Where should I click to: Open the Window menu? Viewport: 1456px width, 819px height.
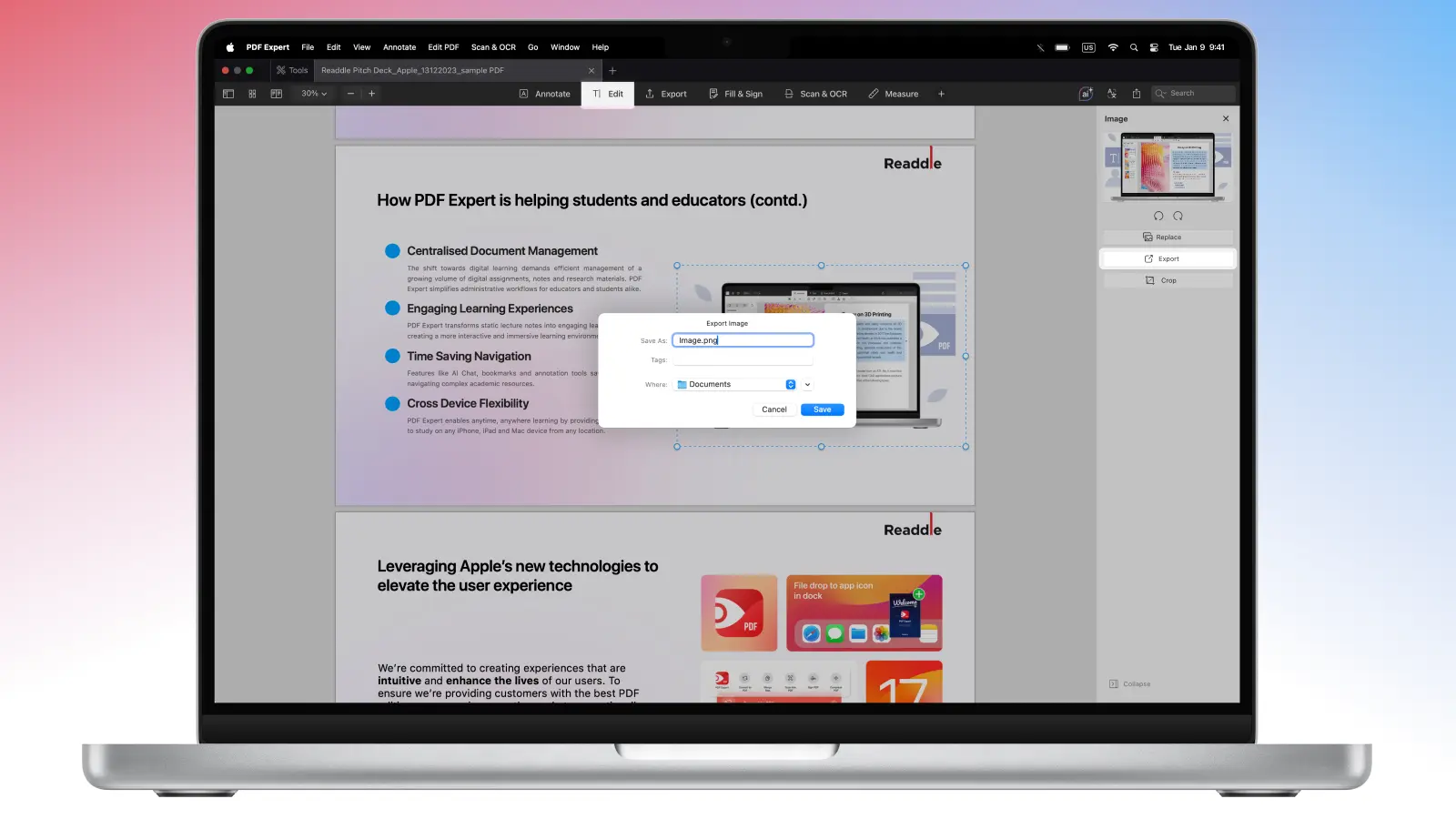point(565,47)
